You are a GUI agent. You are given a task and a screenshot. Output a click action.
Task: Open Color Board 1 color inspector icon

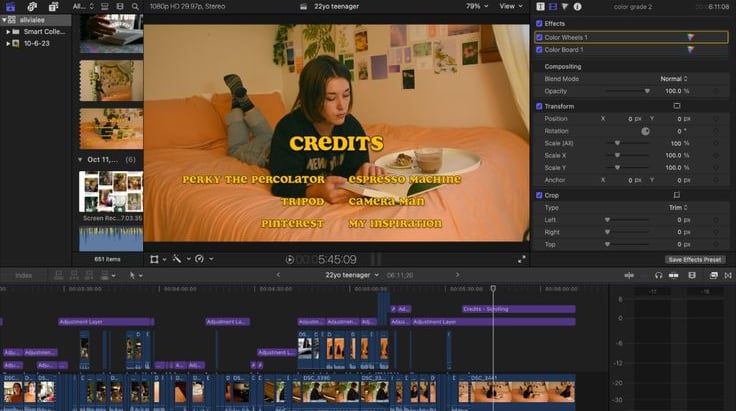tap(690, 49)
